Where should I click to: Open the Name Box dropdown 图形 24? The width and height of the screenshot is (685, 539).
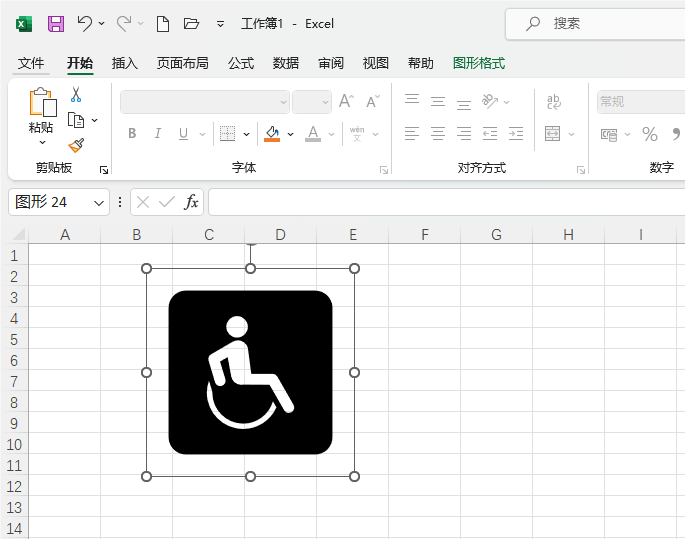tap(99, 203)
